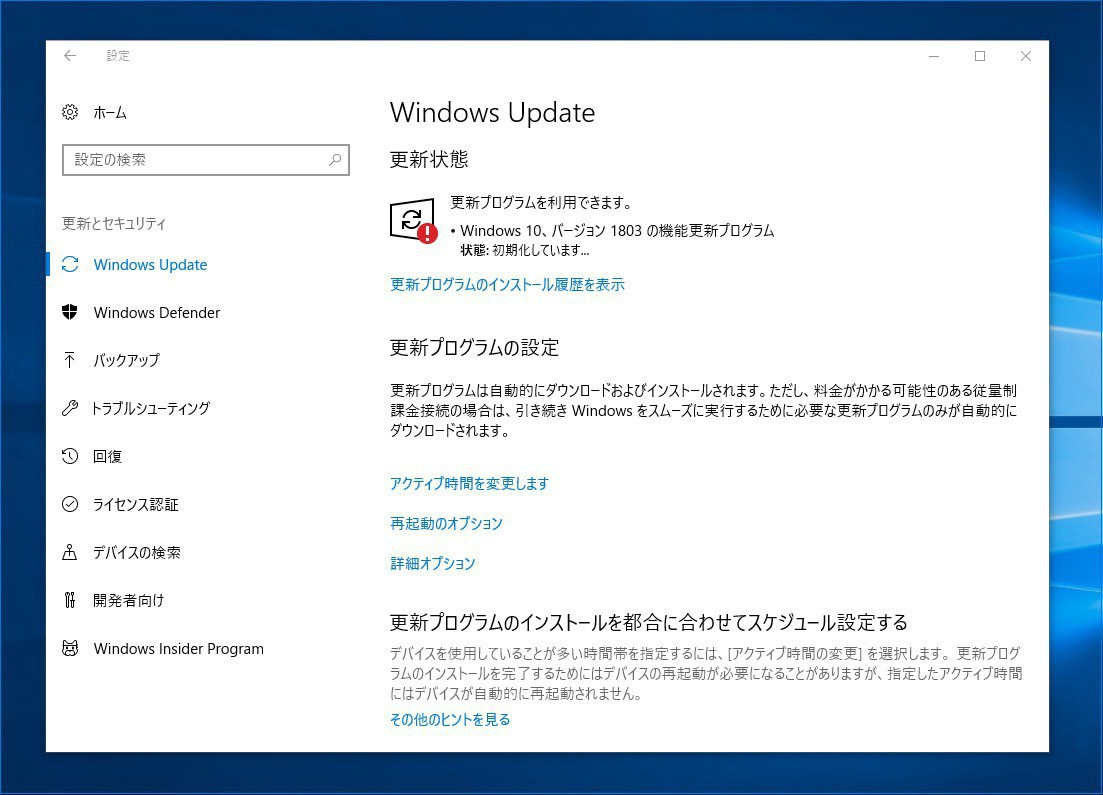Click the update status icon with red alert
Viewport: 1103px width, 795px height.
pyautogui.click(x=414, y=221)
